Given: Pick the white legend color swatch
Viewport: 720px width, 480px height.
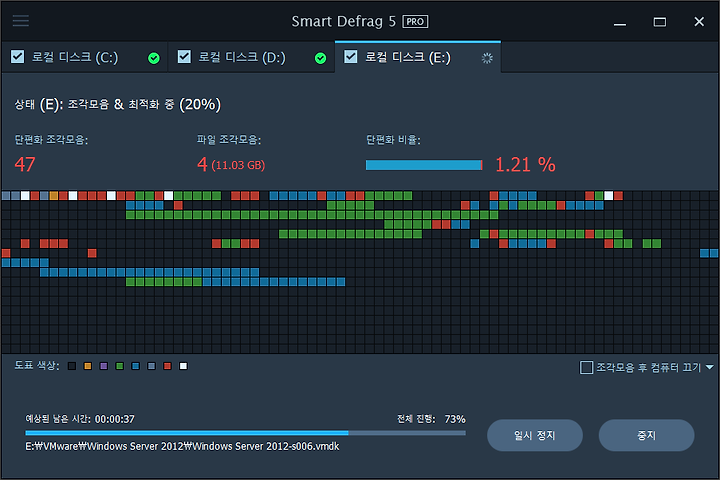Looking at the screenshot, I should [x=183, y=366].
